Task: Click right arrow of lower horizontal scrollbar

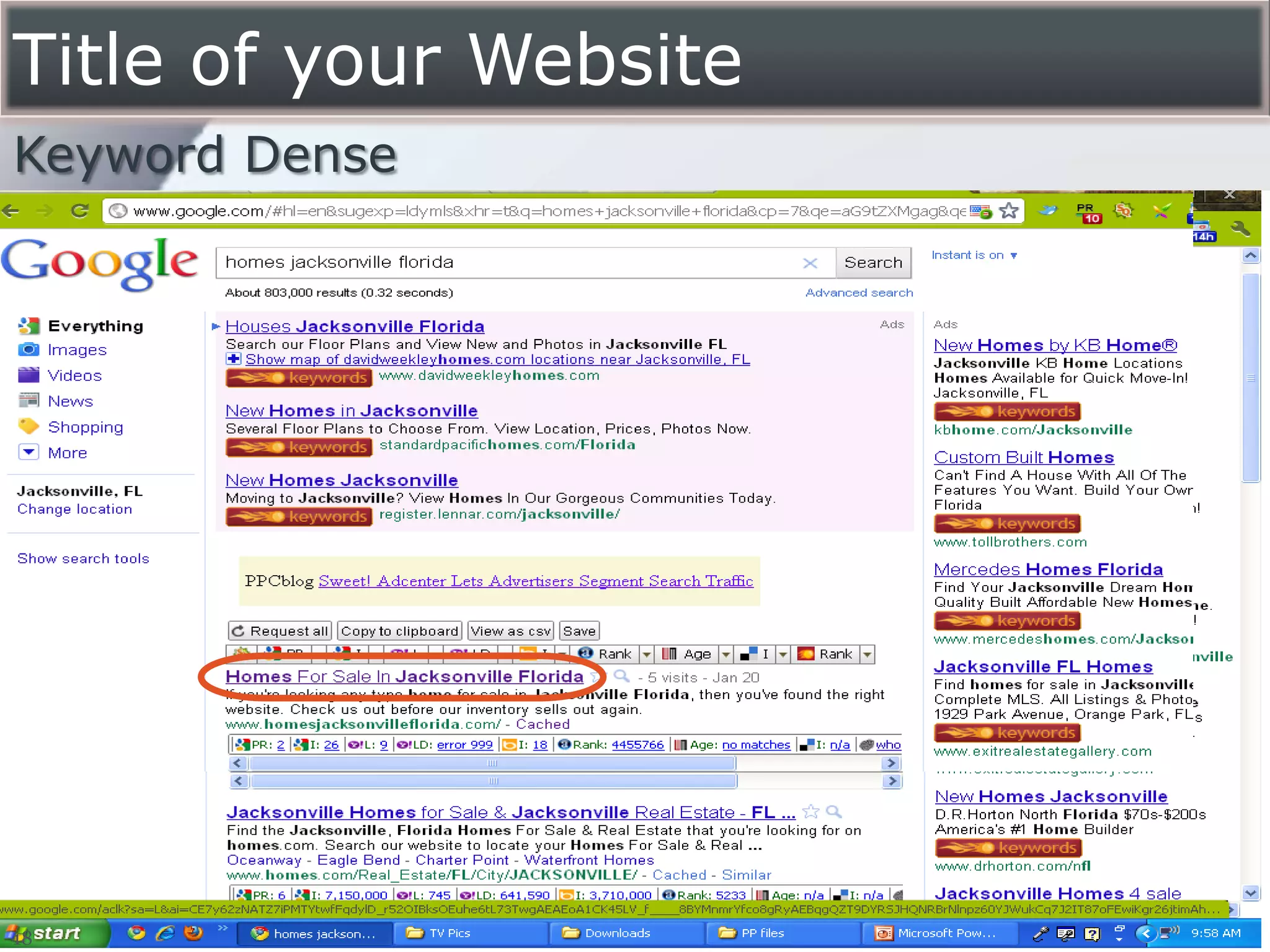Action: coord(892,781)
